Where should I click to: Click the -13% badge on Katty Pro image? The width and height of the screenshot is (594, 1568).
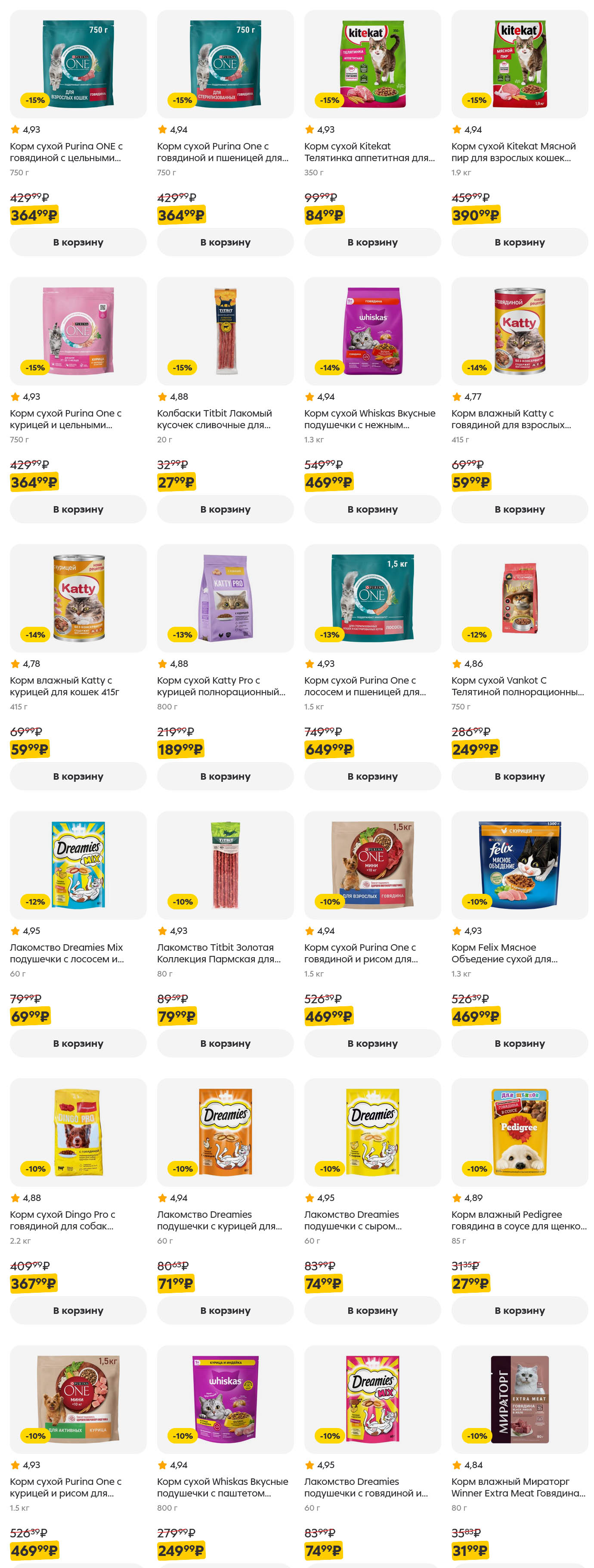pyautogui.click(x=183, y=634)
